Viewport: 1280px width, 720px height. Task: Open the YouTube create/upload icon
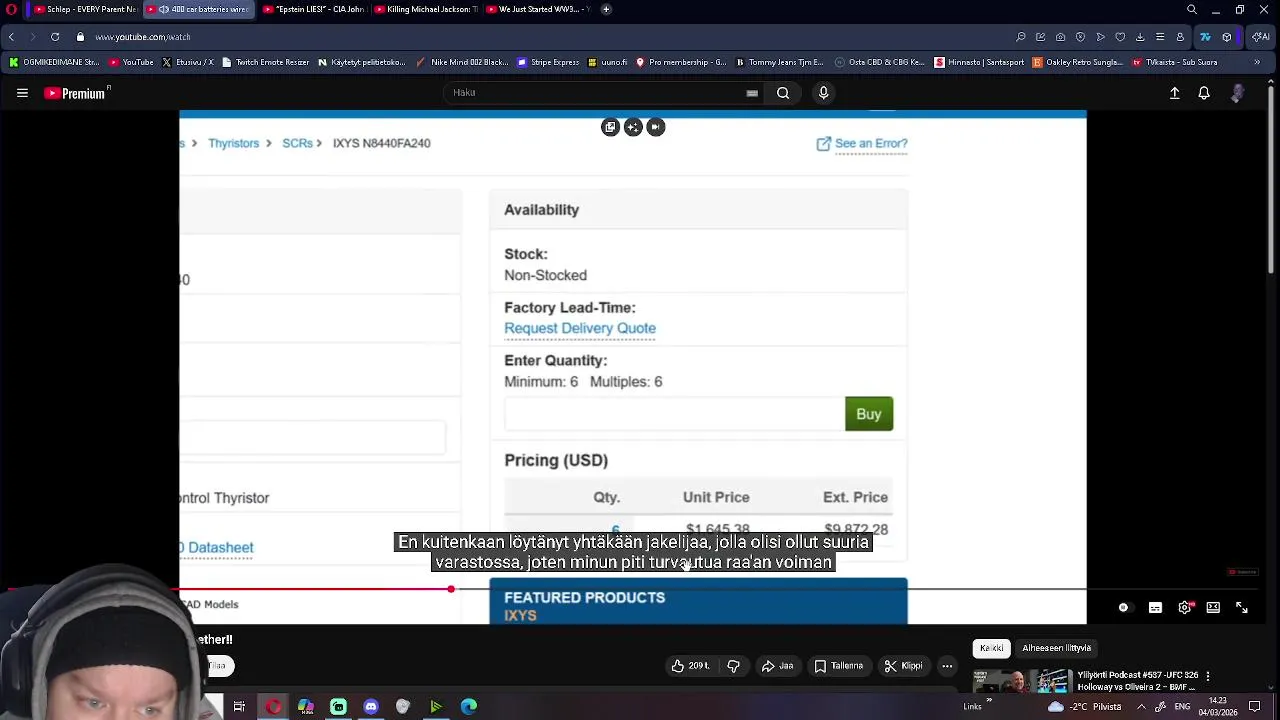point(1175,93)
